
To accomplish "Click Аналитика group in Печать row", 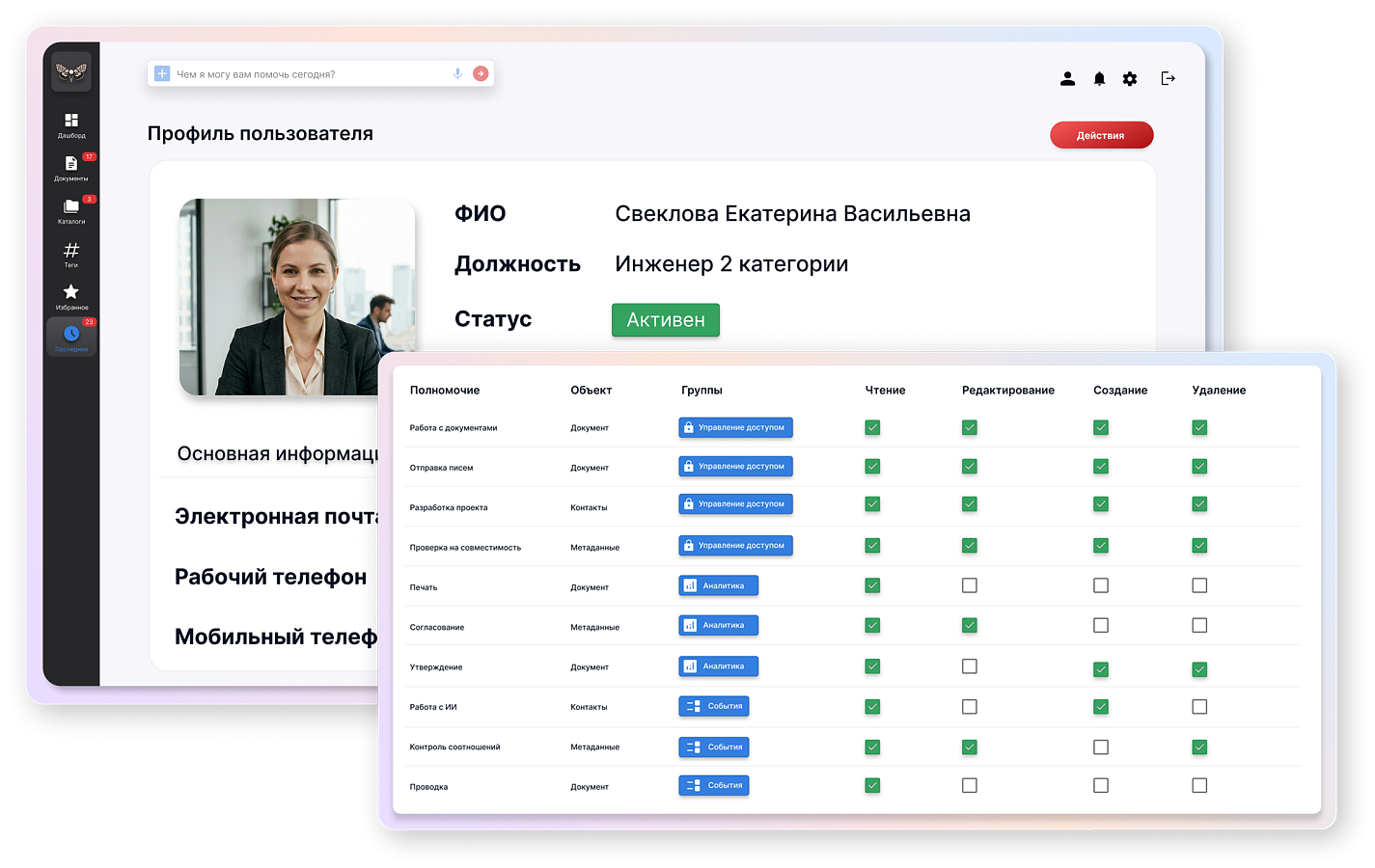I will (718, 585).
